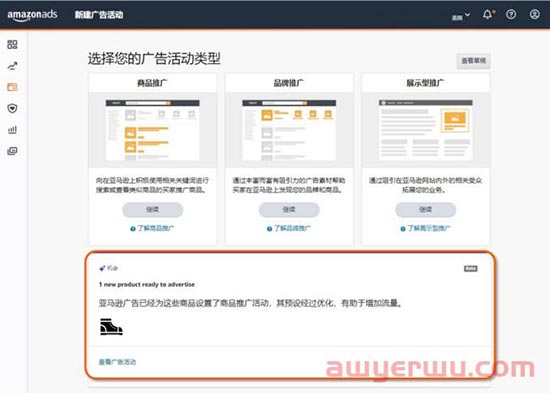Click the boot product thumbnail
Image resolution: width=550 pixels, height=393 pixels.
coord(111,327)
